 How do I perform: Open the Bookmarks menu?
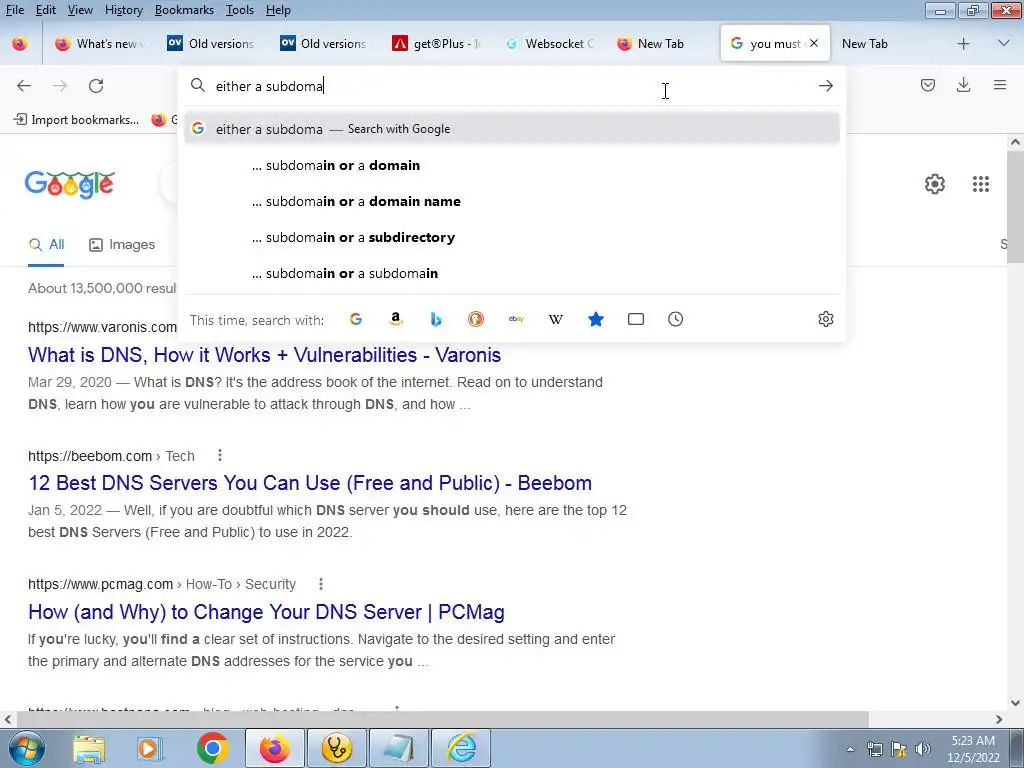point(184,10)
